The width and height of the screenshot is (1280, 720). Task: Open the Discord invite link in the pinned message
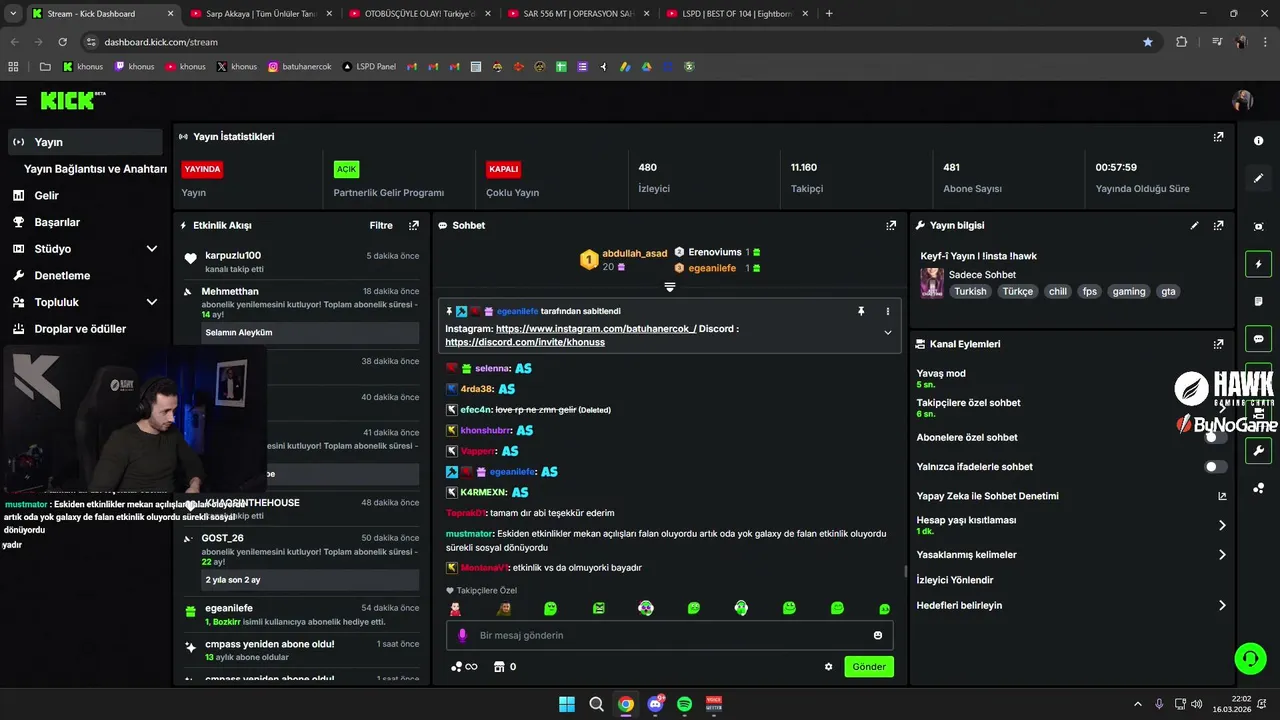(x=525, y=342)
